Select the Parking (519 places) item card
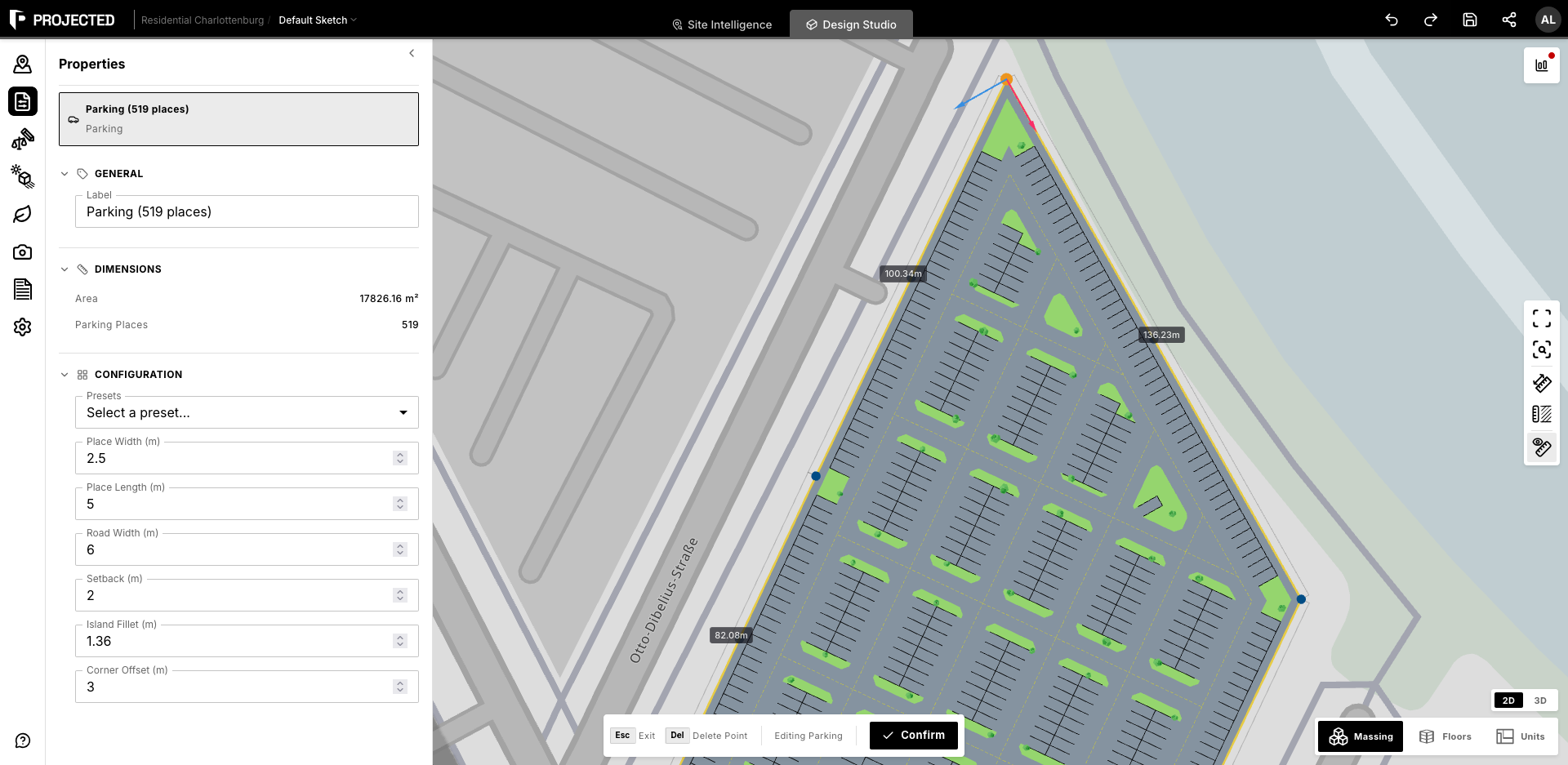 pyautogui.click(x=238, y=119)
